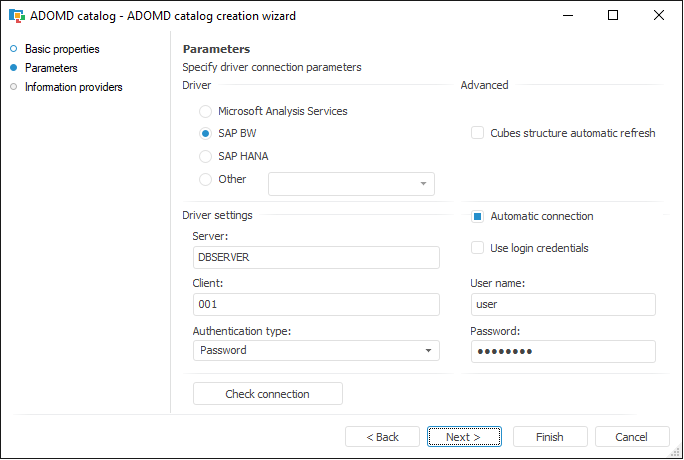Open the Other driver dropdown list

click(423, 184)
